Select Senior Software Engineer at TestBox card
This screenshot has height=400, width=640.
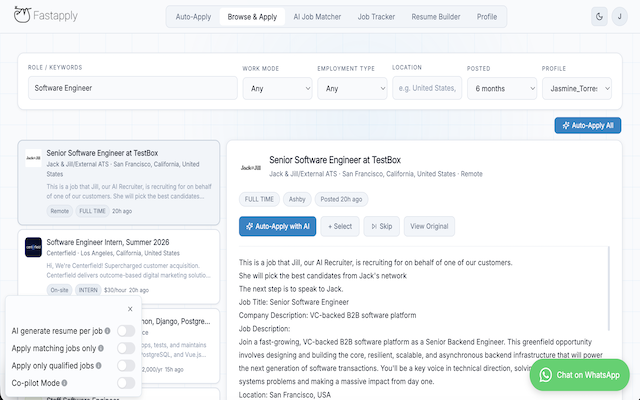(119, 182)
